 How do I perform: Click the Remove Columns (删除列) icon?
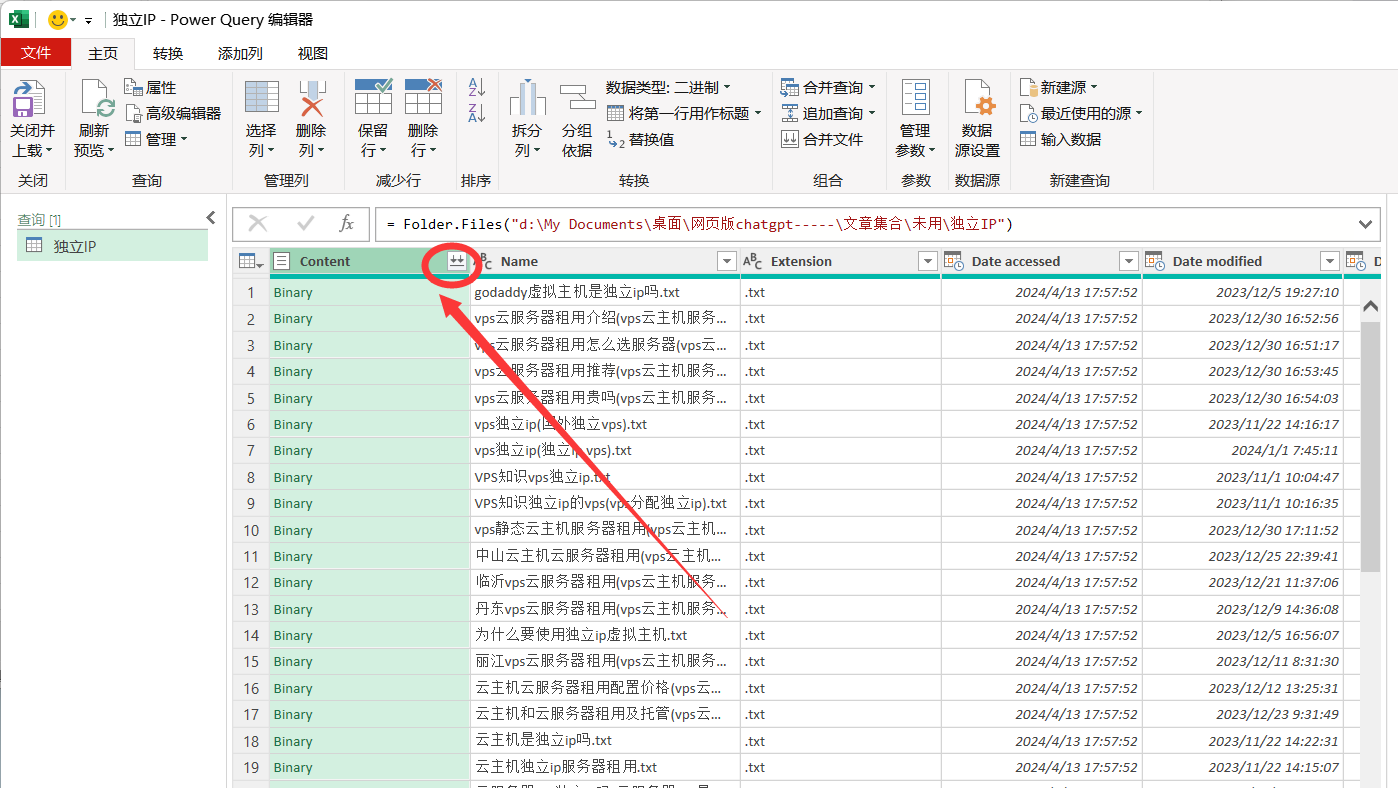pos(311,101)
